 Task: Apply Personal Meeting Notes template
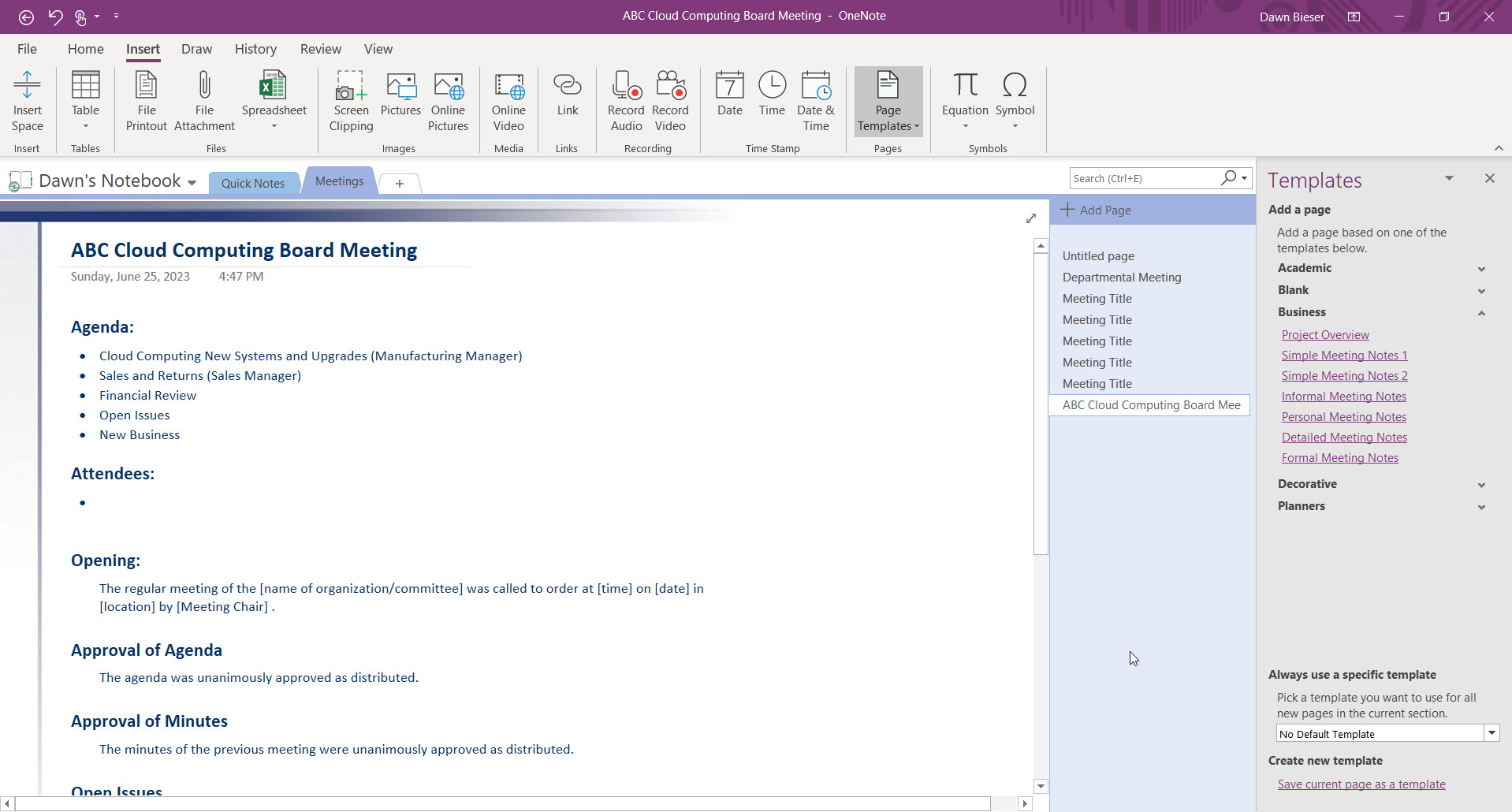tap(1343, 417)
